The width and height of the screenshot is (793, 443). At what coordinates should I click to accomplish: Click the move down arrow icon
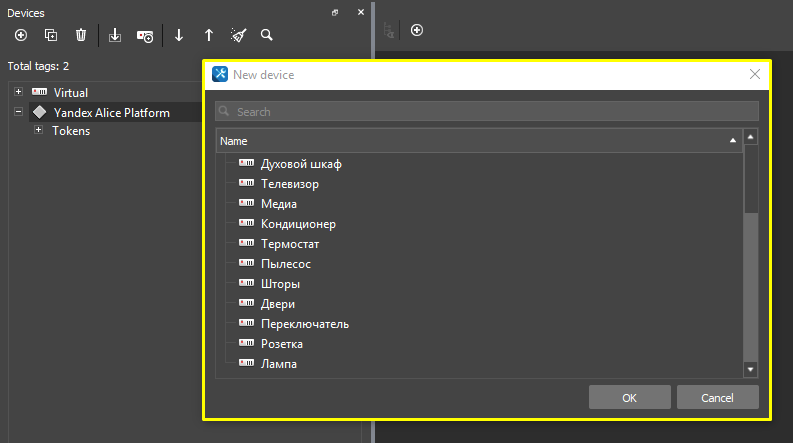coord(179,35)
